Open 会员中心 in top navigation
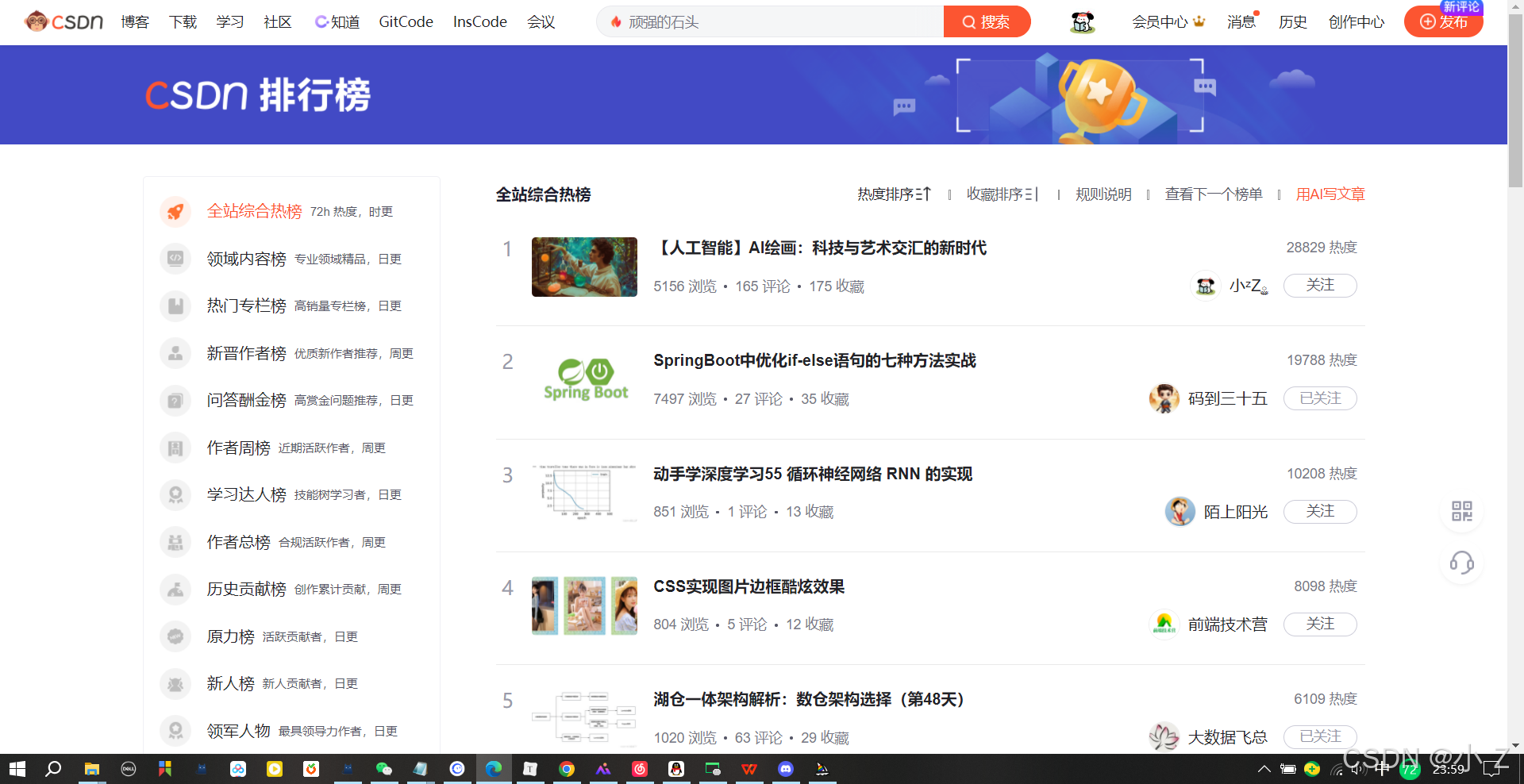The image size is (1524, 784). pos(1168,22)
